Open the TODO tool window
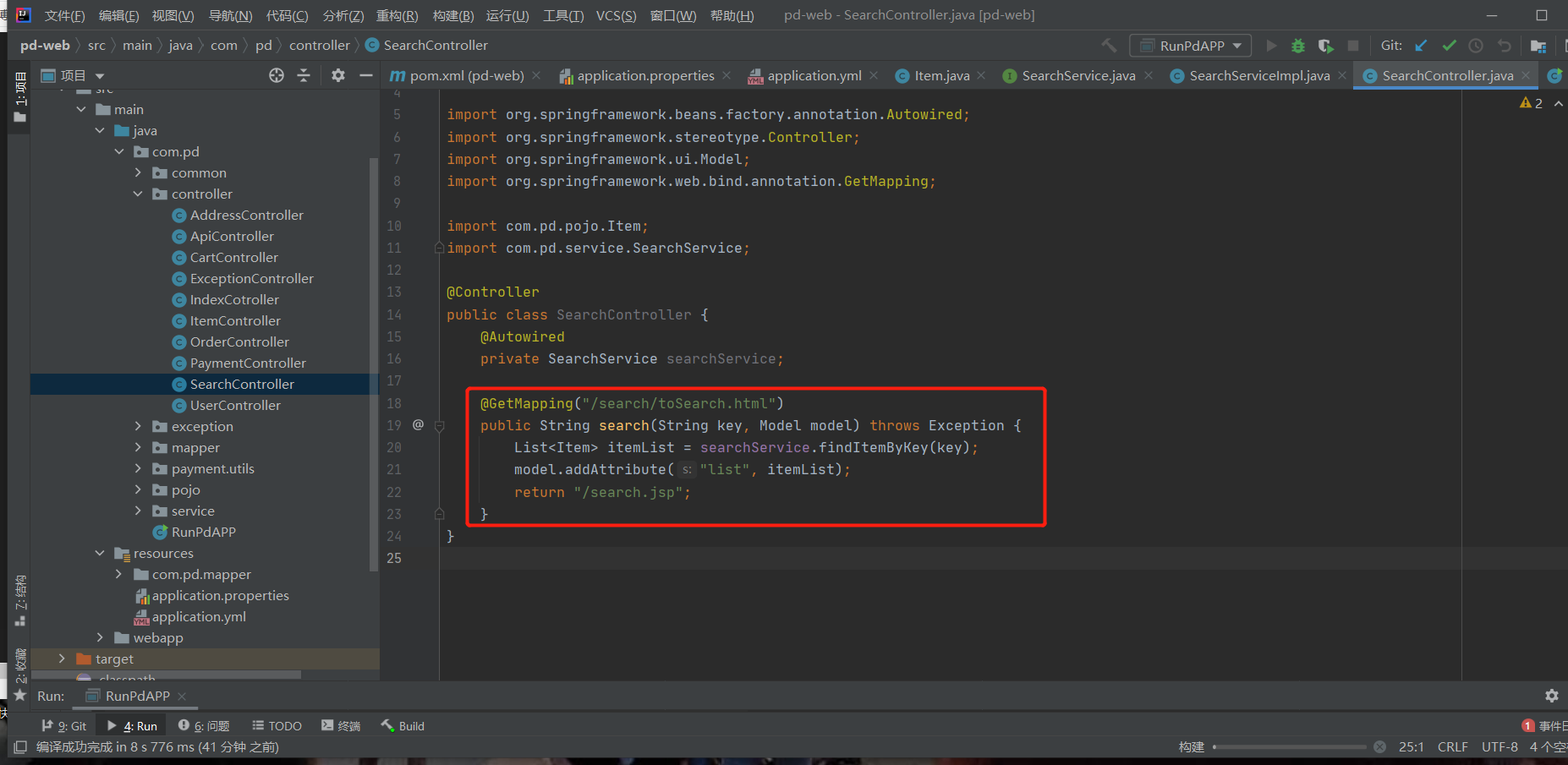 tap(277, 725)
